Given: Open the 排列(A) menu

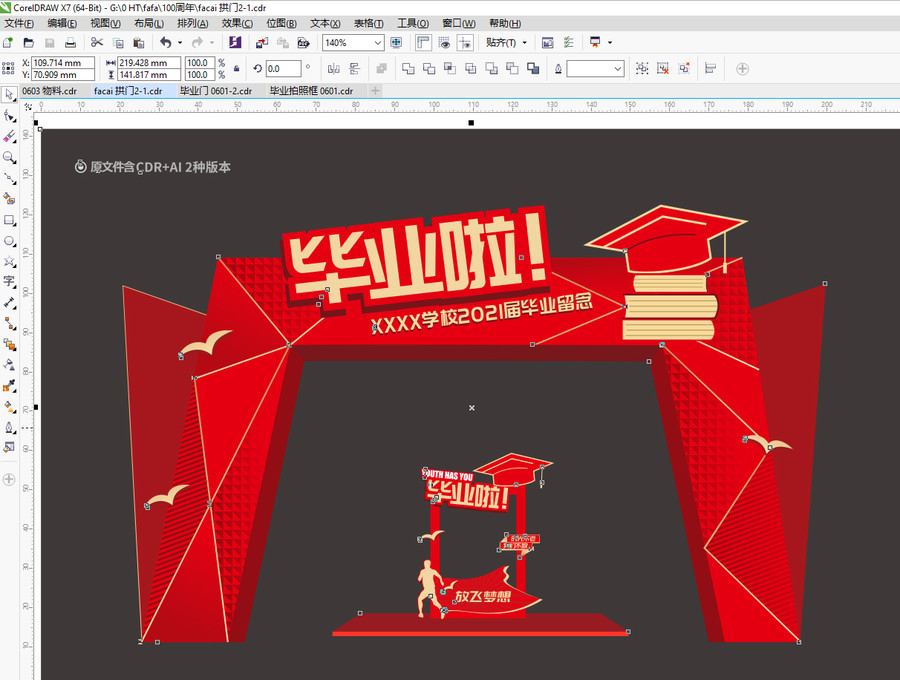Looking at the screenshot, I should 193,24.
